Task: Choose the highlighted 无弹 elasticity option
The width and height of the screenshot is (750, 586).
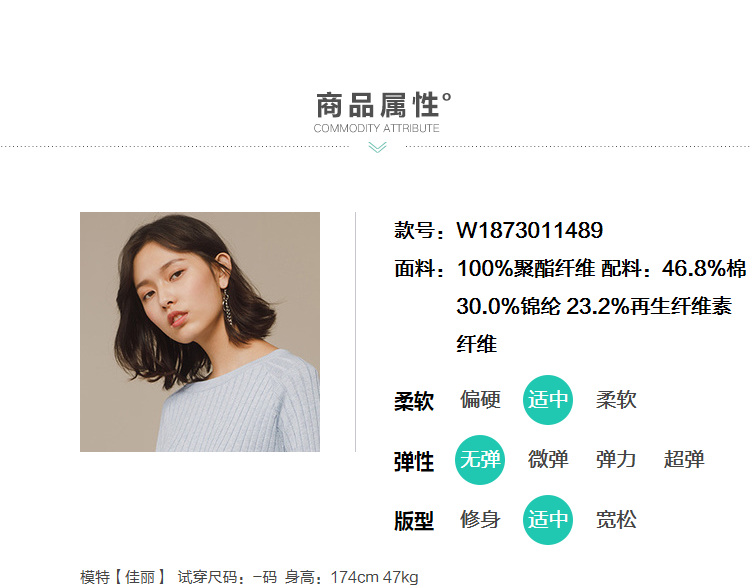Action: click(480, 460)
